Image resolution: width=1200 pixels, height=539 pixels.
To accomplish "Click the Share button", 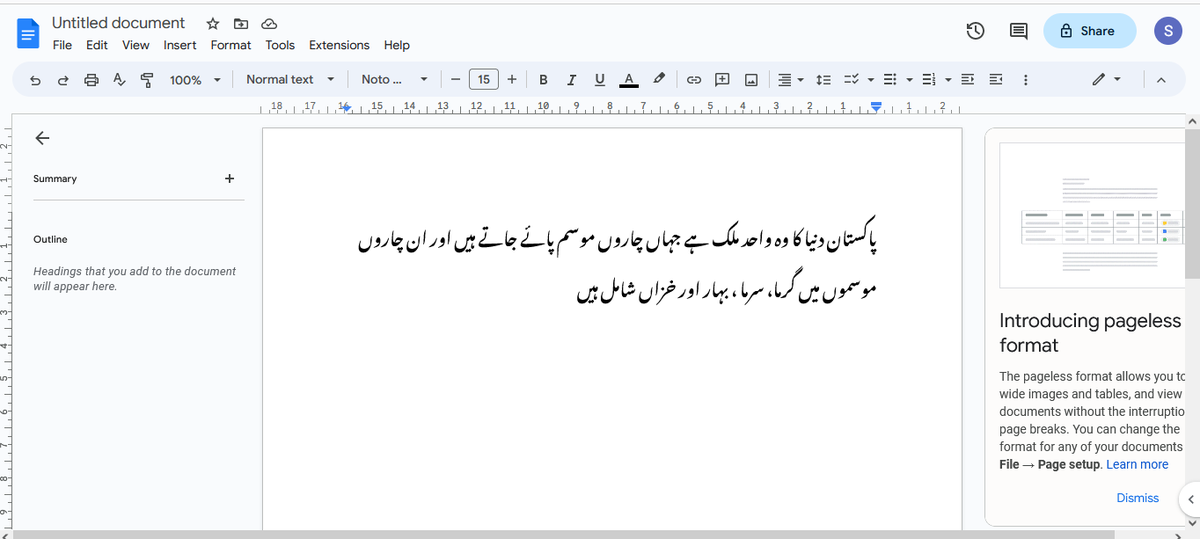I will pos(1090,31).
